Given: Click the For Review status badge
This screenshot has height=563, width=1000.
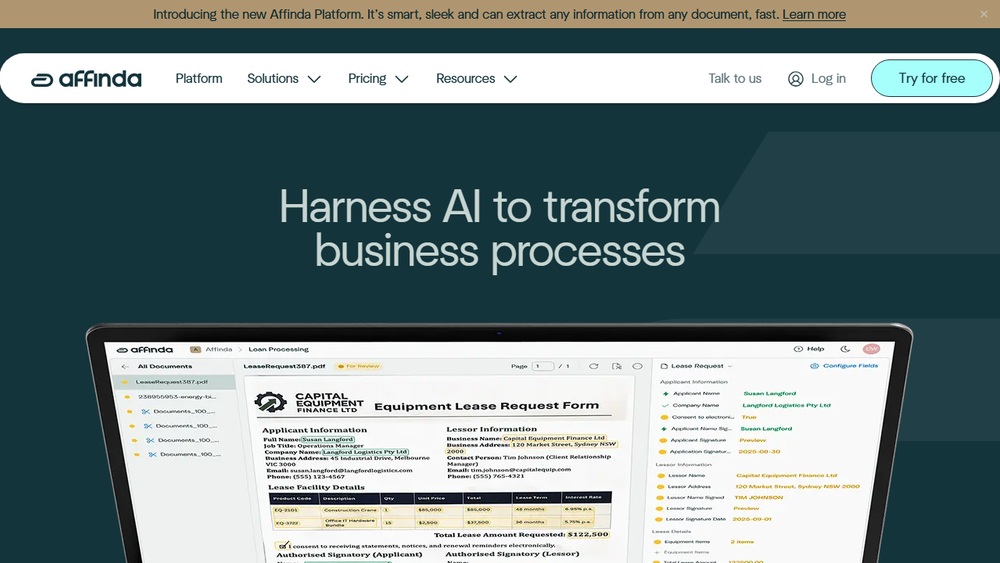Looking at the screenshot, I should click(x=359, y=366).
